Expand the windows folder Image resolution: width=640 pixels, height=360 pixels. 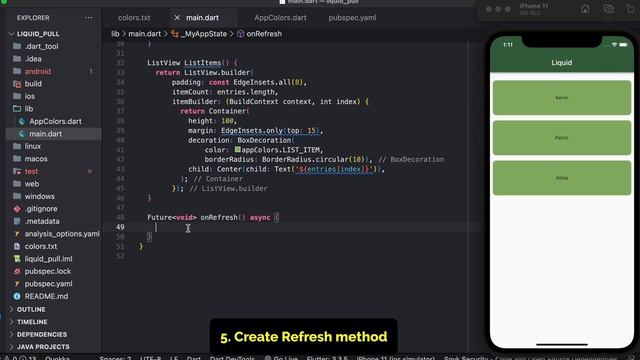click(39, 196)
